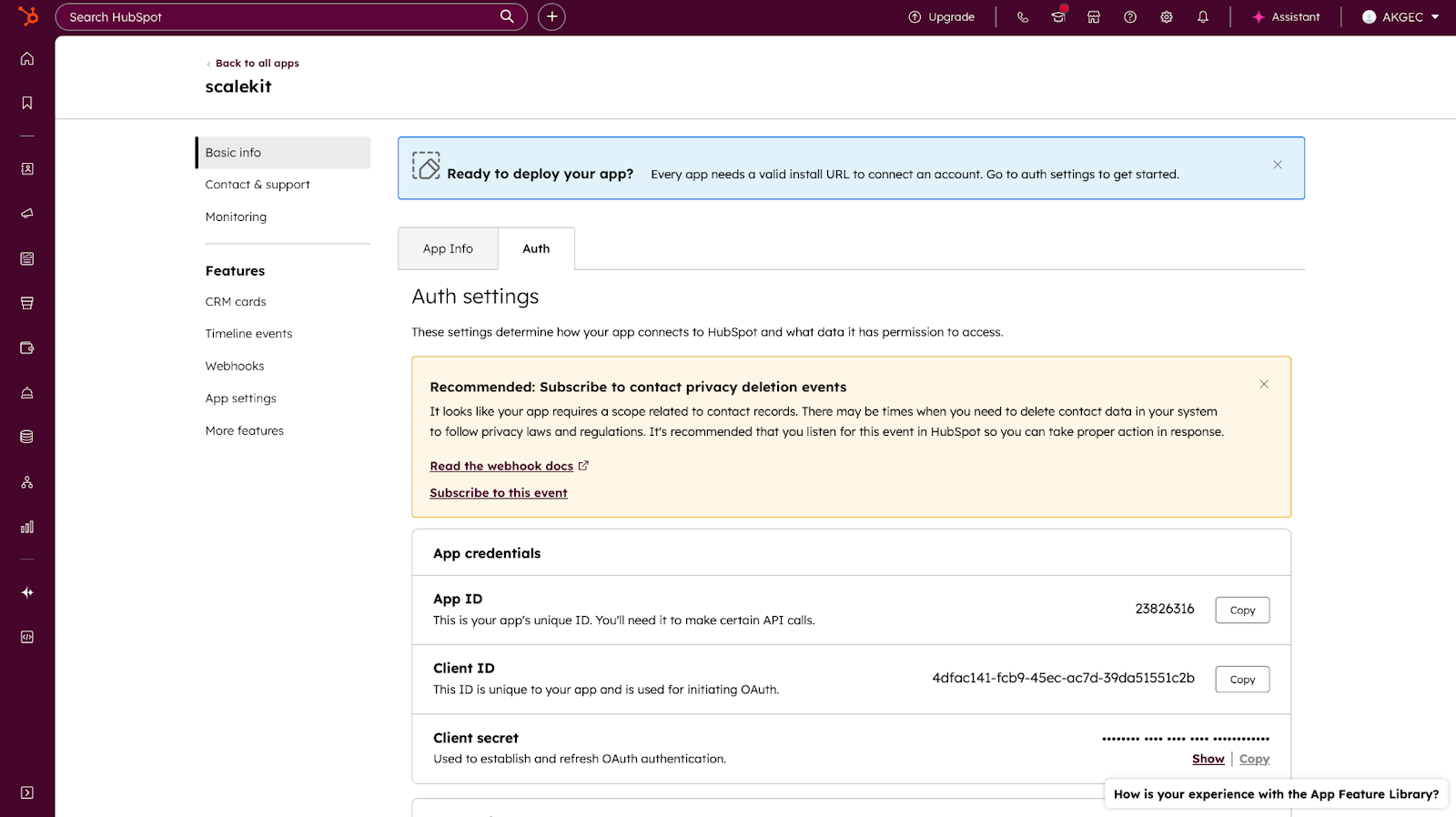Close the privacy deletion recommendation notice
Image resolution: width=1456 pixels, height=817 pixels.
click(1264, 384)
